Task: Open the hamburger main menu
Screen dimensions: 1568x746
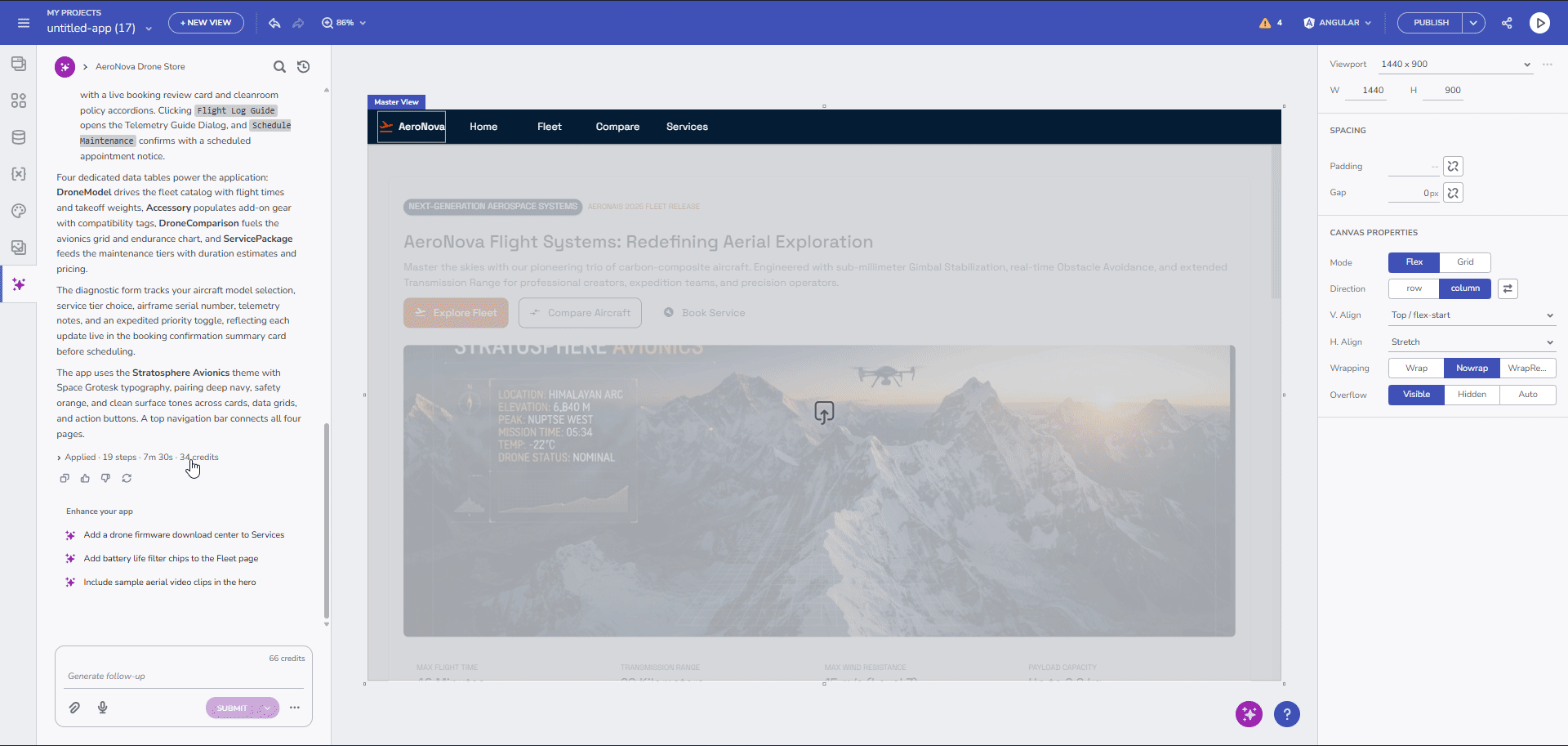Action: 24,23
